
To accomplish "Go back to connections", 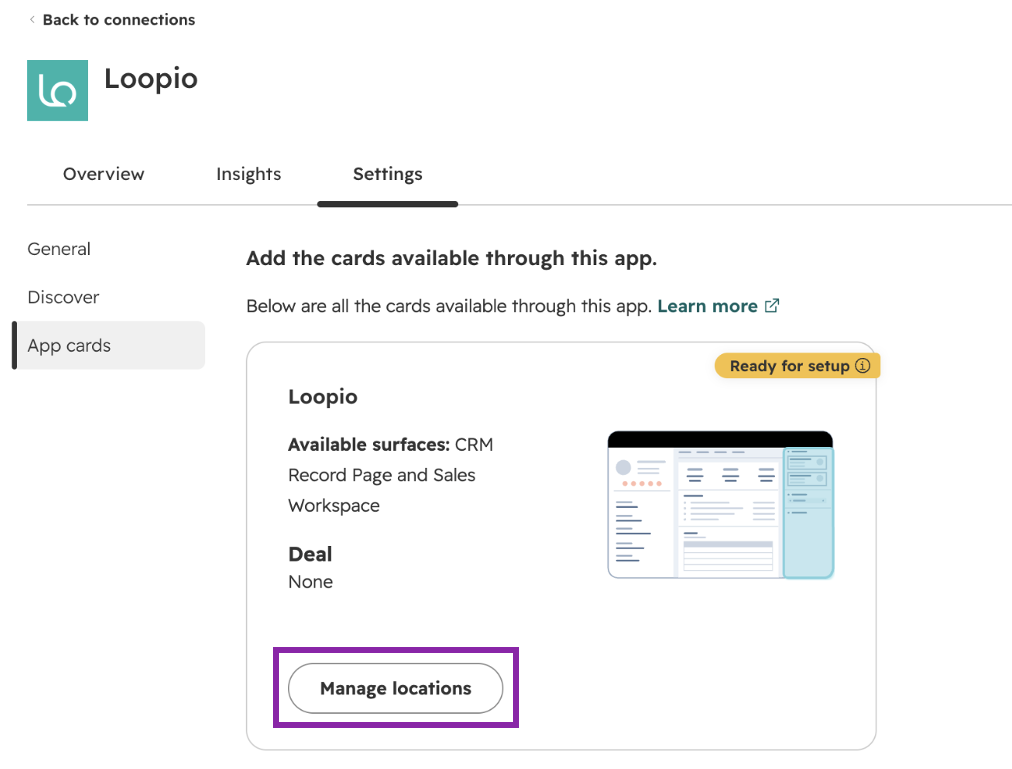I will 119,20.
